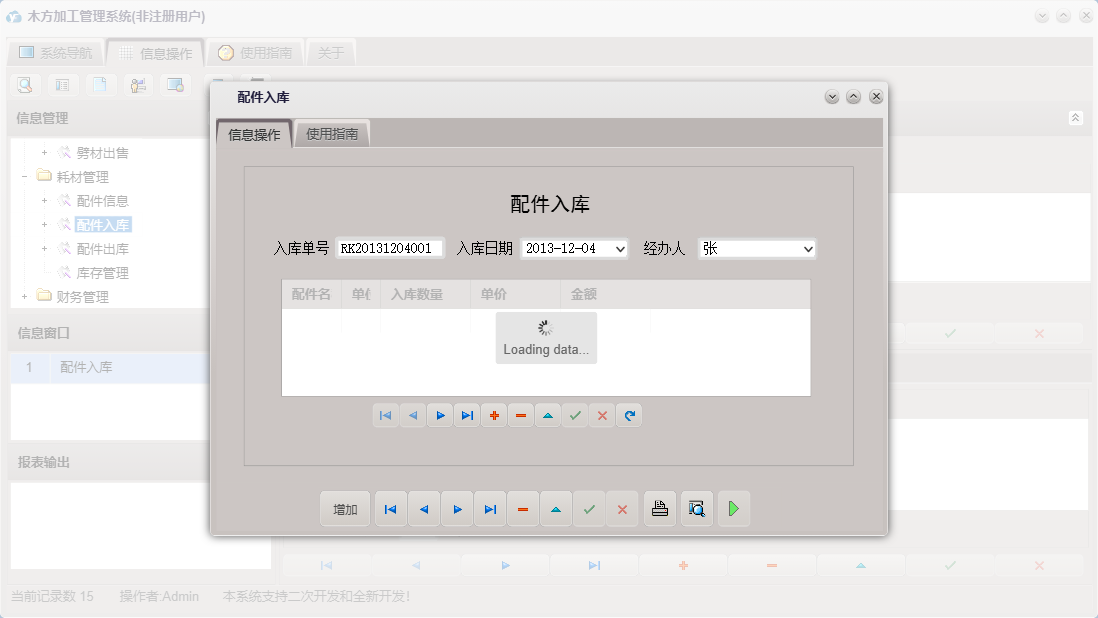Click the new document toolbar icon
Image resolution: width=1098 pixels, height=618 pixels.
click(100, 85)
